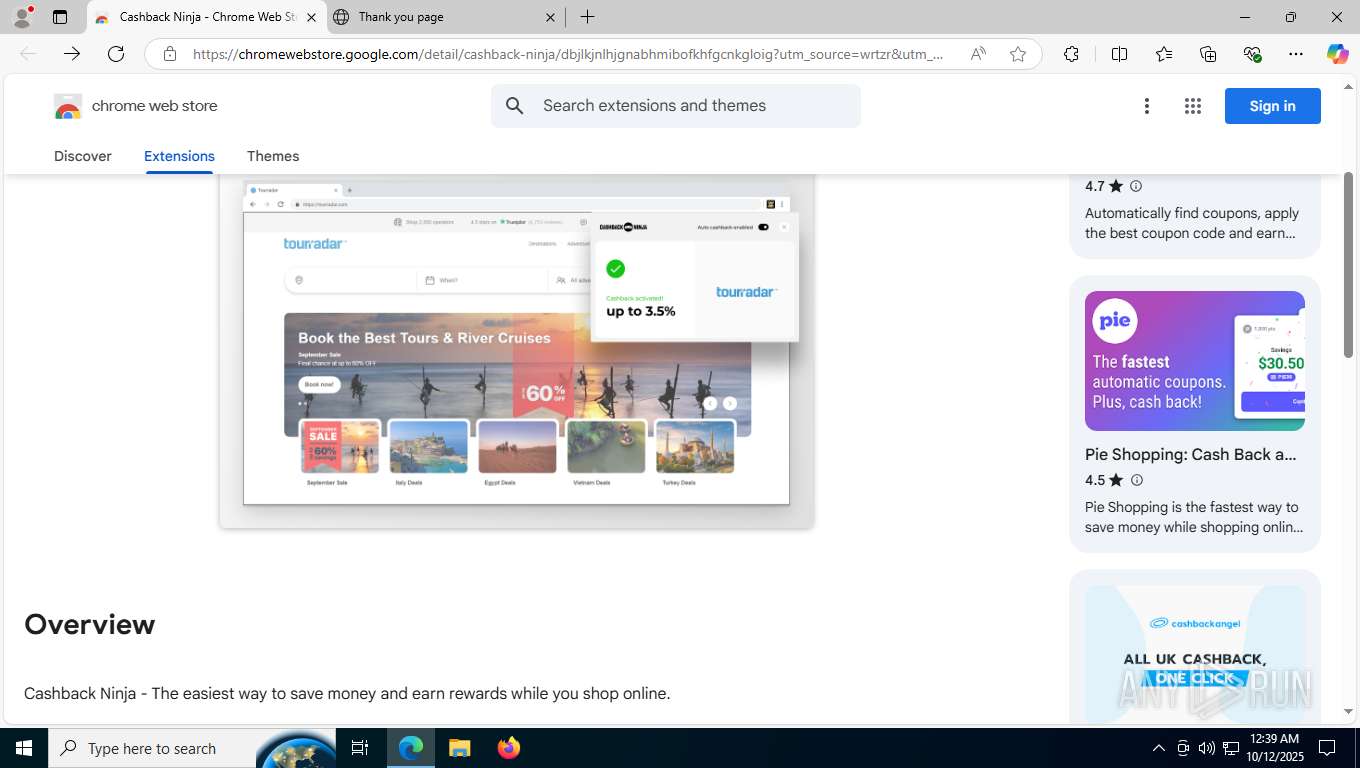Open the Themes tab

pyautogui.click(x=273, y=156)
